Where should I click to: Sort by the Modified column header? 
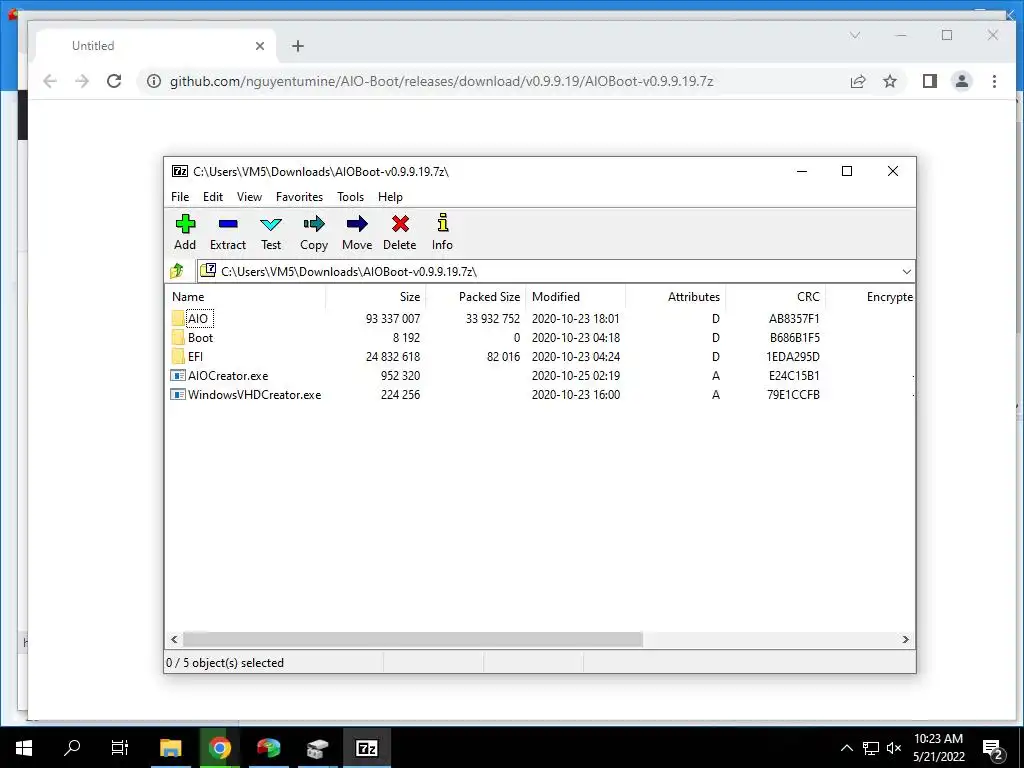pos(575,296)
